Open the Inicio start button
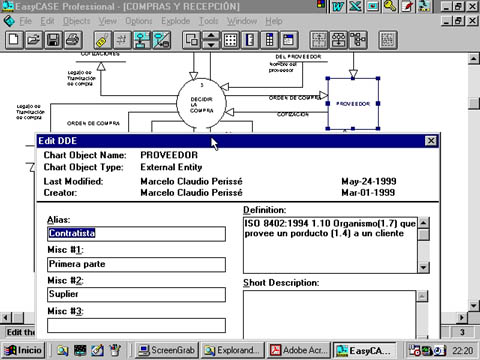This screenshot has width=480, height=360. click(23, 350)
